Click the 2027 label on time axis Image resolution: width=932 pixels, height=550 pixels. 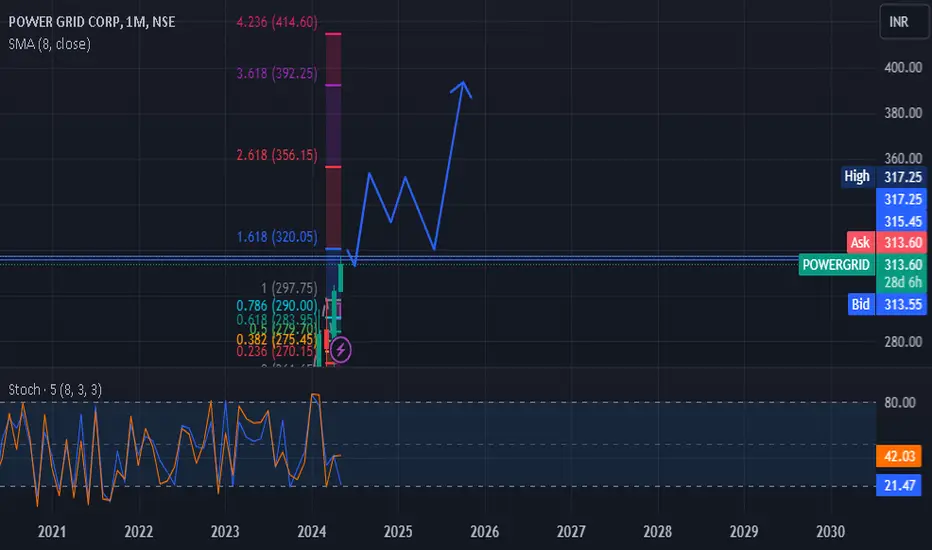(571, 532)
